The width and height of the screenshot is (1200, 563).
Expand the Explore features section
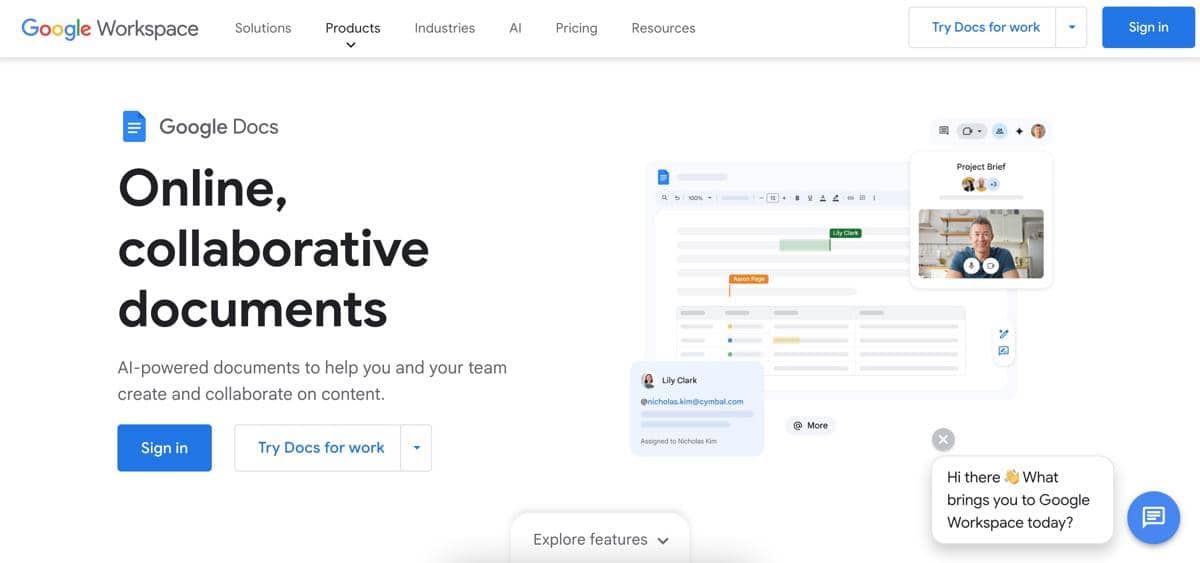600,540
